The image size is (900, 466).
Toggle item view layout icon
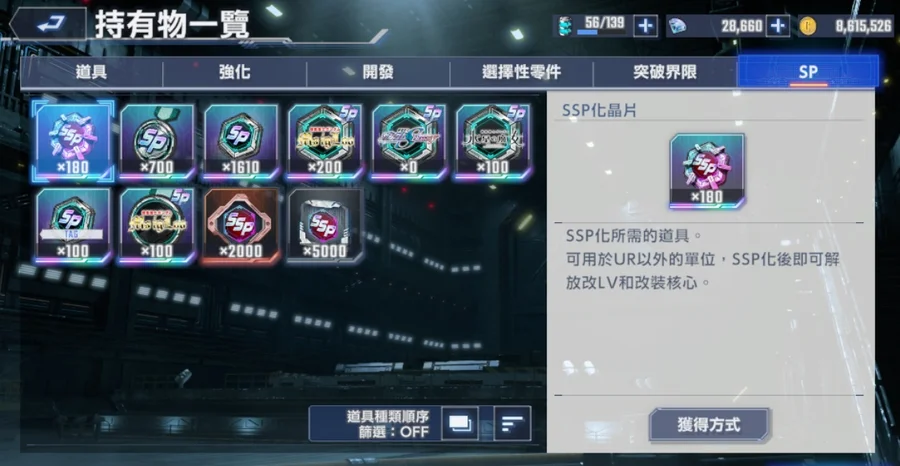(x=460, y=424)
